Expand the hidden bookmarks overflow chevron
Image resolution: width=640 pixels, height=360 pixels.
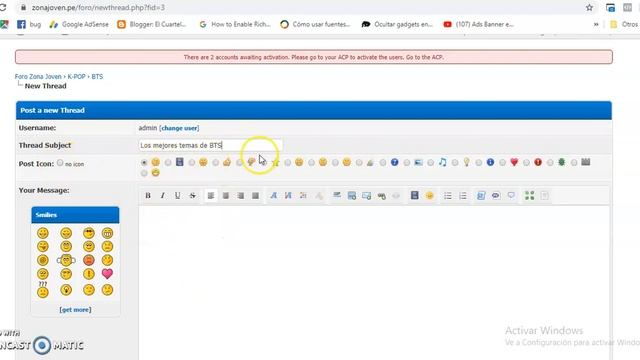click(x=596, y=24)
